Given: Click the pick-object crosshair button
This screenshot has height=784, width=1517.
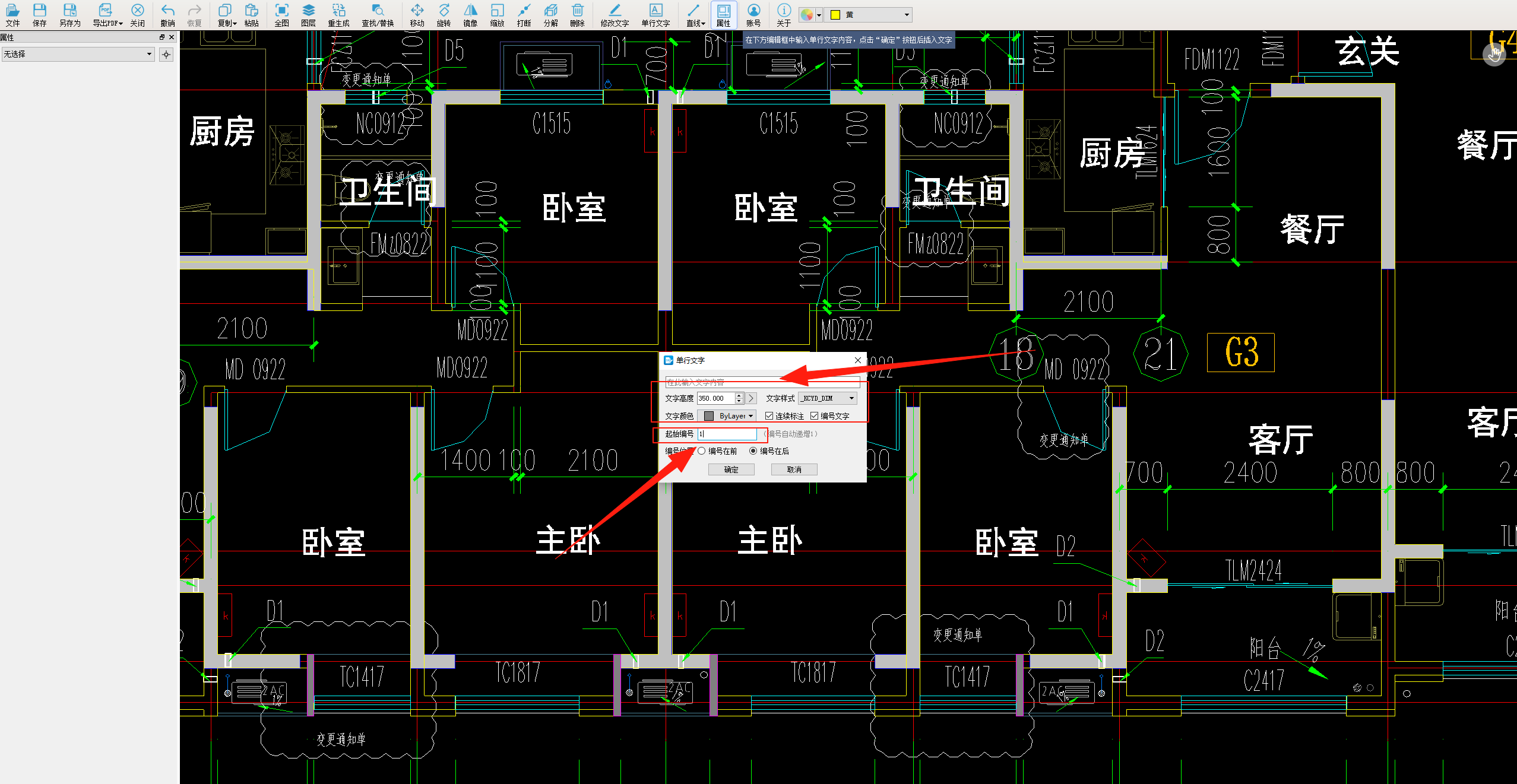Looking at the screenshot, I should 166,55.
